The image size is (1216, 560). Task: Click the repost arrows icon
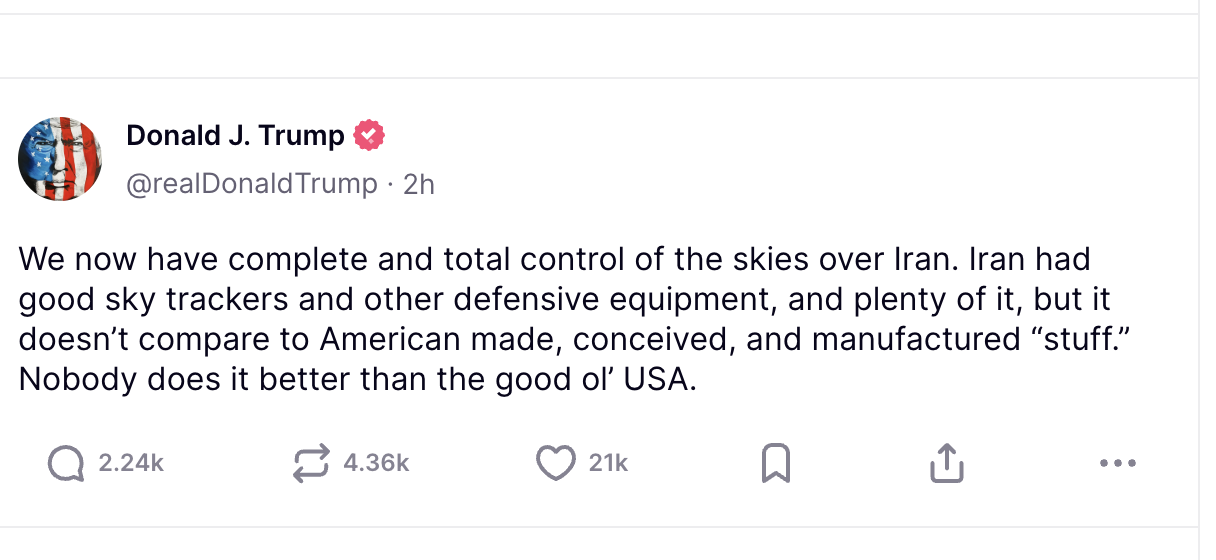point(311,463)
